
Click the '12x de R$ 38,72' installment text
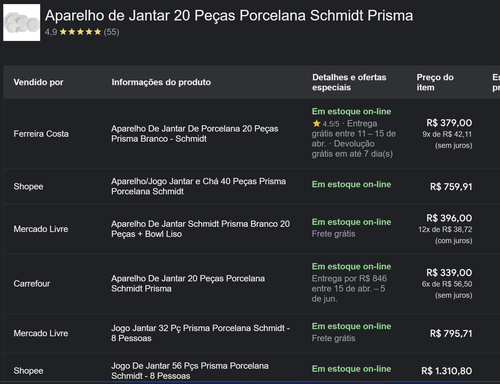[x=445, y=229]
